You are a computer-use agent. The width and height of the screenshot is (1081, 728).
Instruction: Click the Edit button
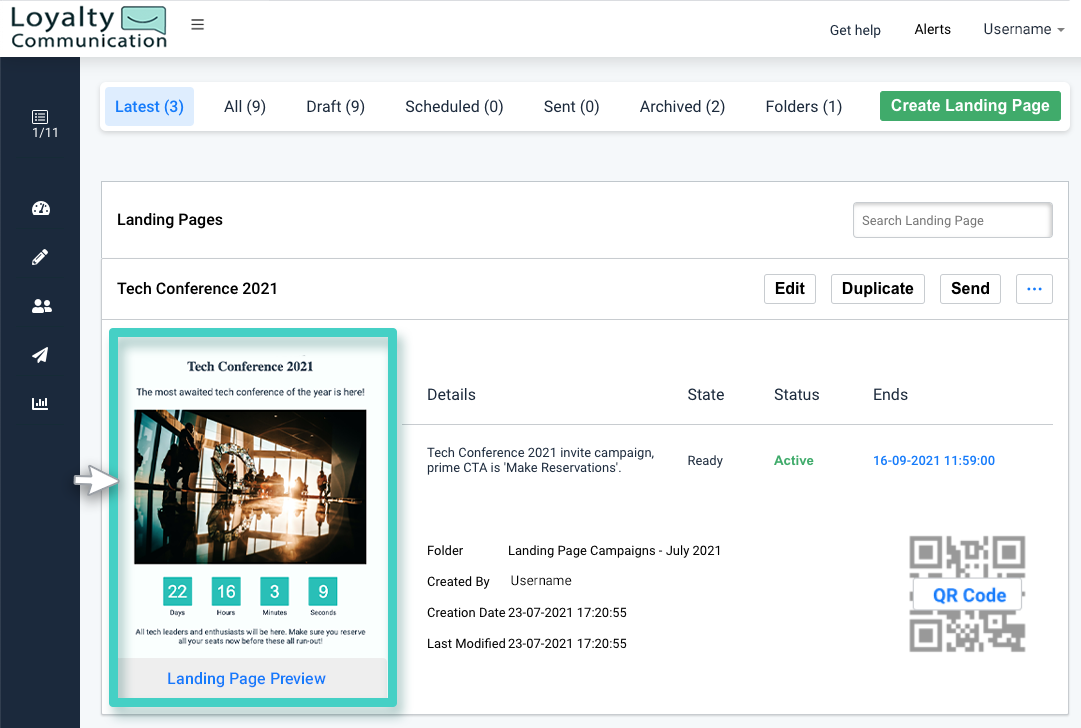tap(789, 289)
